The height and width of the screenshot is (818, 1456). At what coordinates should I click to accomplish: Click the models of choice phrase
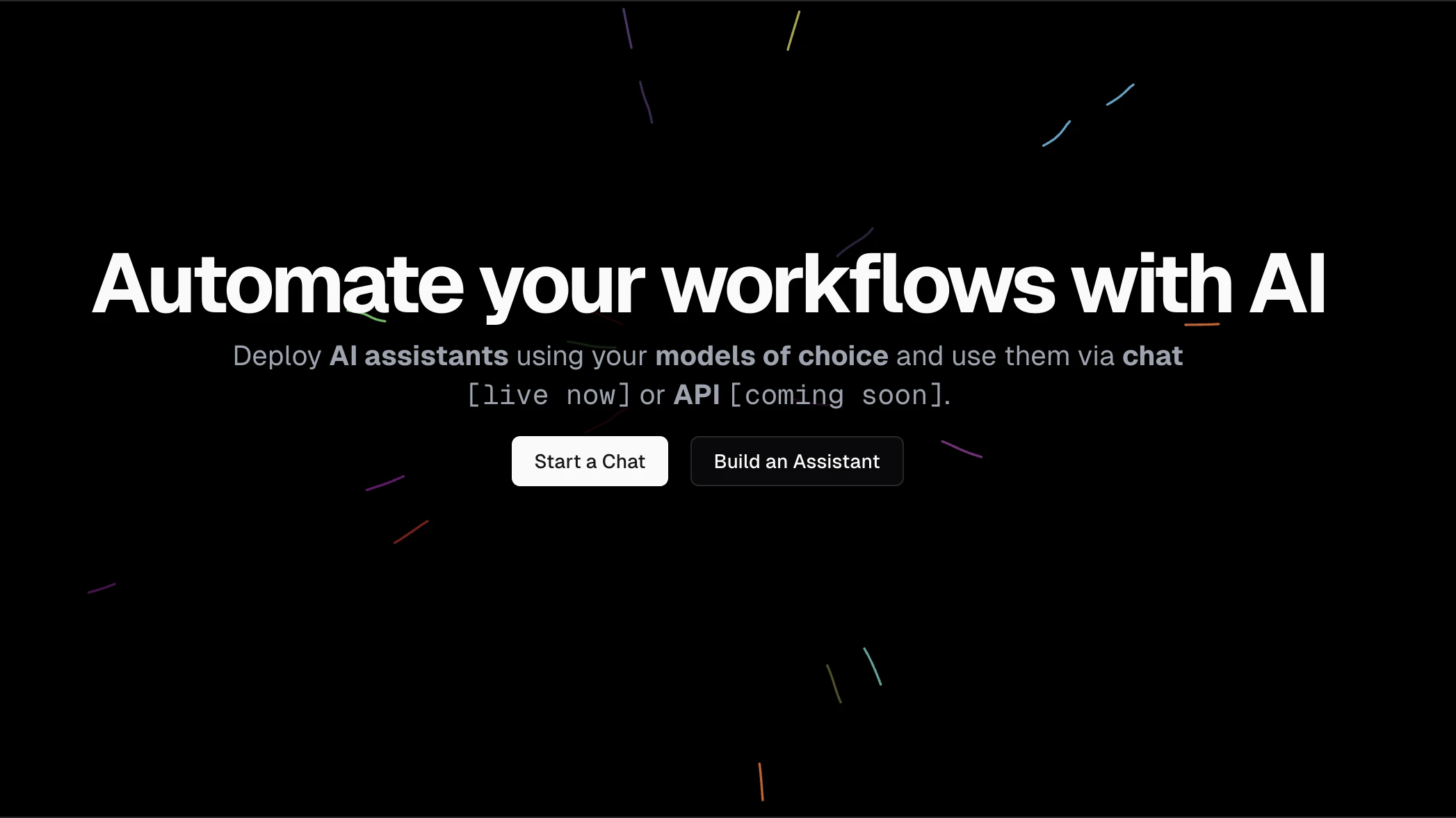pyautogui.click(x=772, y=356)
